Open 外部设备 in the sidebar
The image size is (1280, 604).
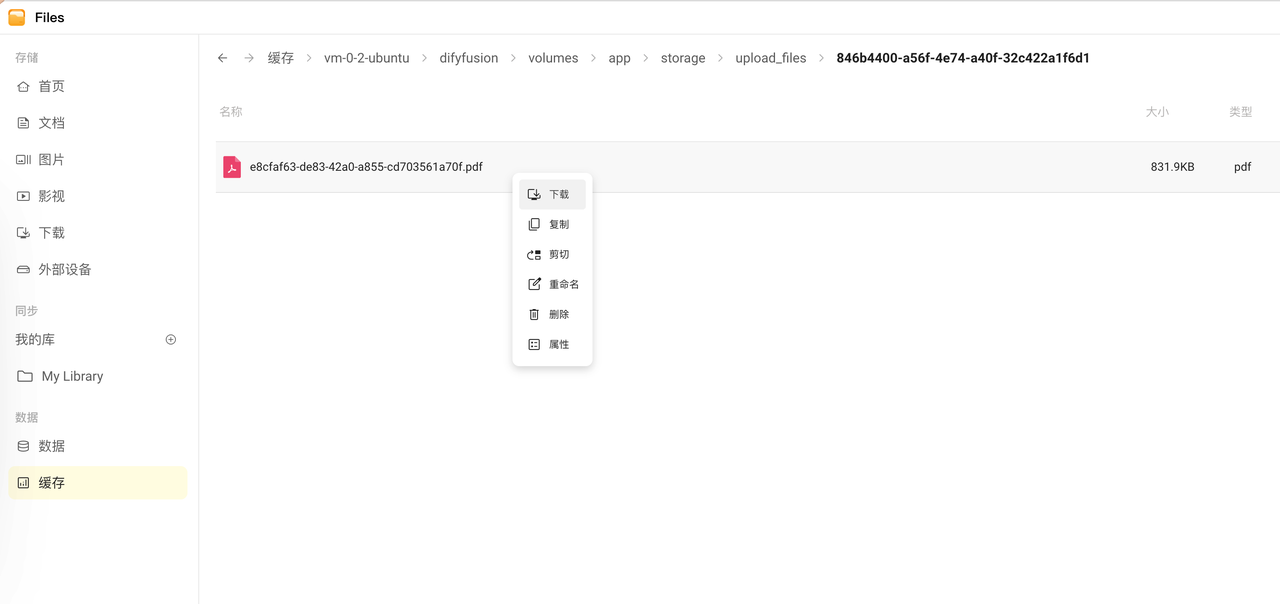(64, 270)
